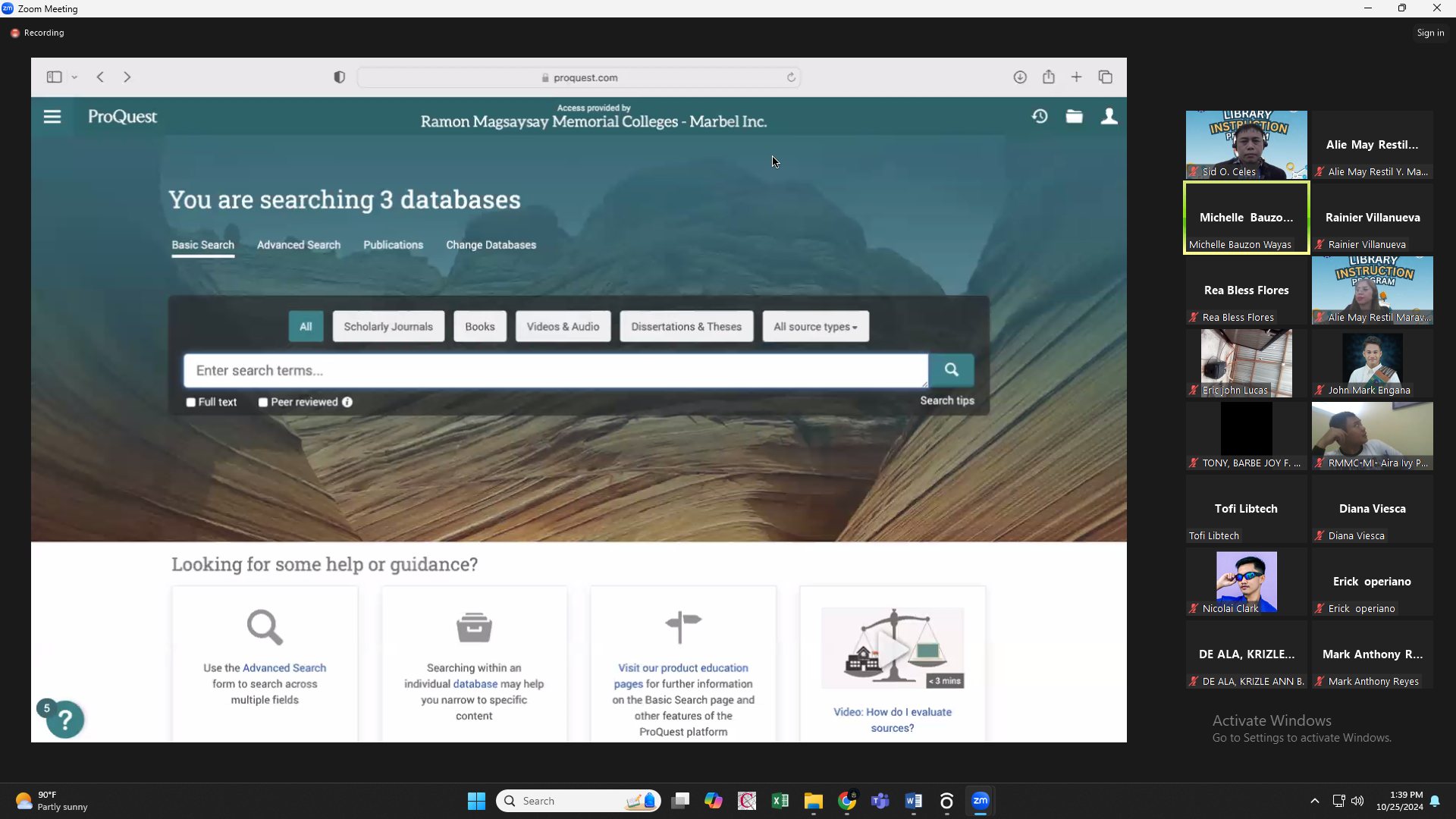Open recent searches history icon

[1040, 117]
